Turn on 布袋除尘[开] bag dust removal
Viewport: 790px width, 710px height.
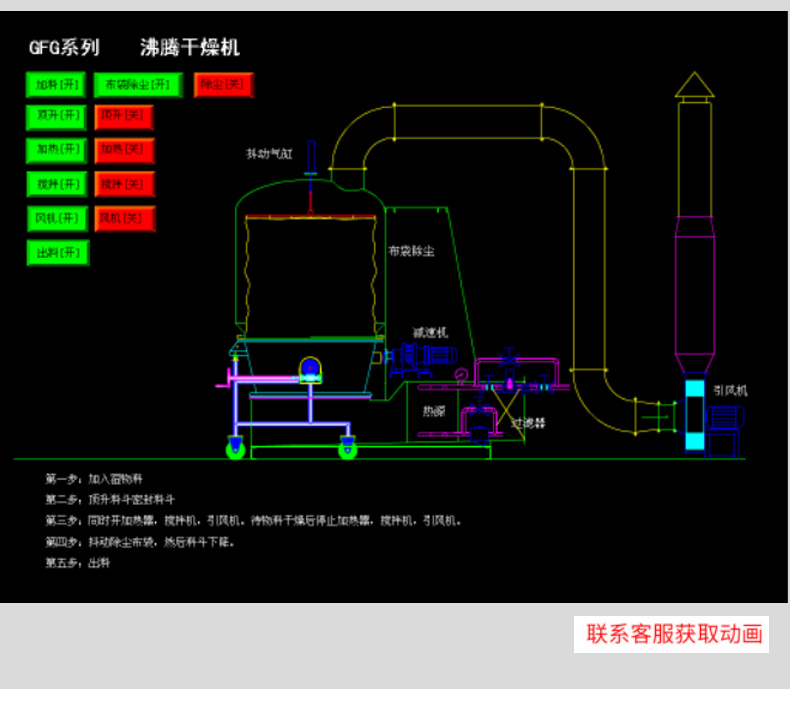point(138,85)
